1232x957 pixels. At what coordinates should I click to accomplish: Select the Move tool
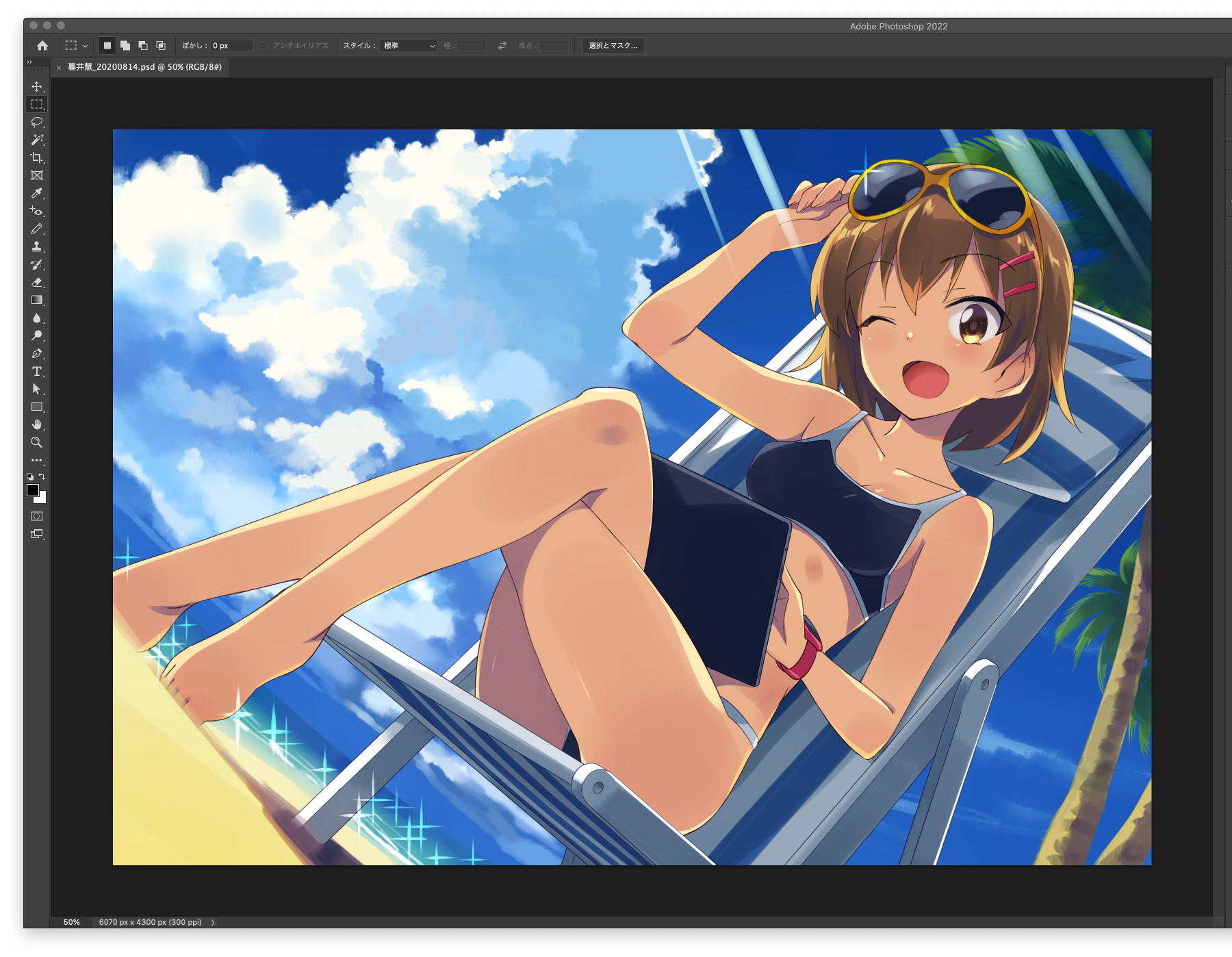(37, 87)
